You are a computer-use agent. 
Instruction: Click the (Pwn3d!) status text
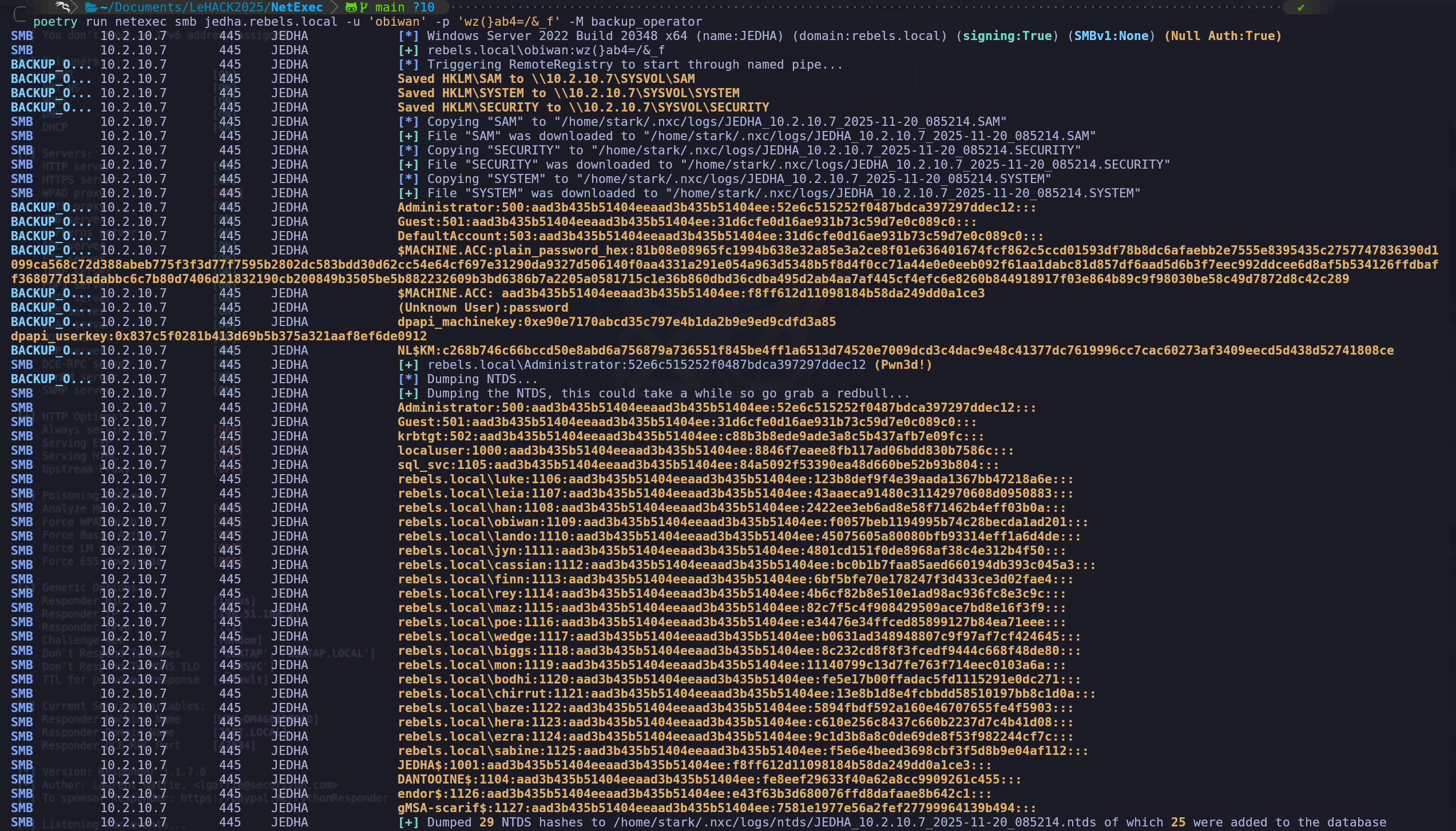click(903, 365)
